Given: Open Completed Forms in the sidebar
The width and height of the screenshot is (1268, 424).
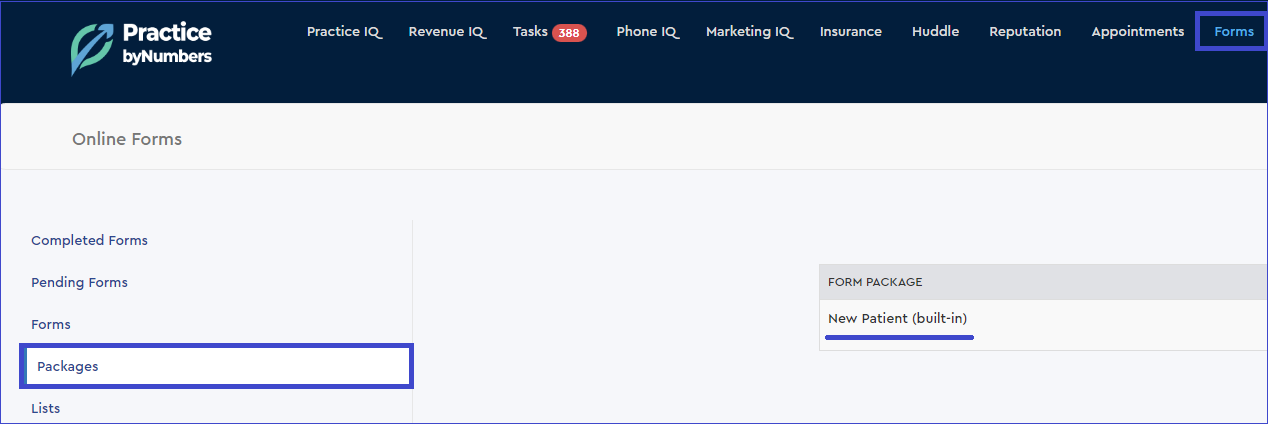Looking at the screenshot, I should 89,240.
